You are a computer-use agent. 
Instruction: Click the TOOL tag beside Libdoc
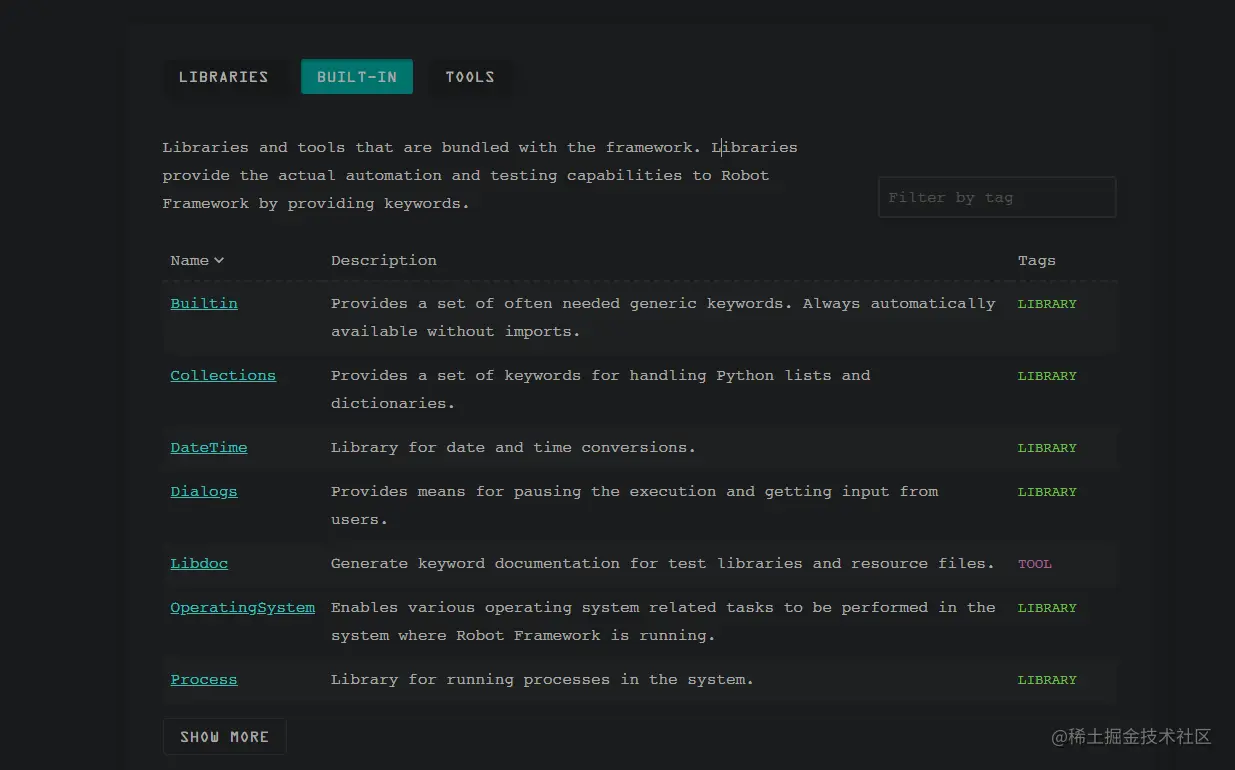pos(1035,564)
